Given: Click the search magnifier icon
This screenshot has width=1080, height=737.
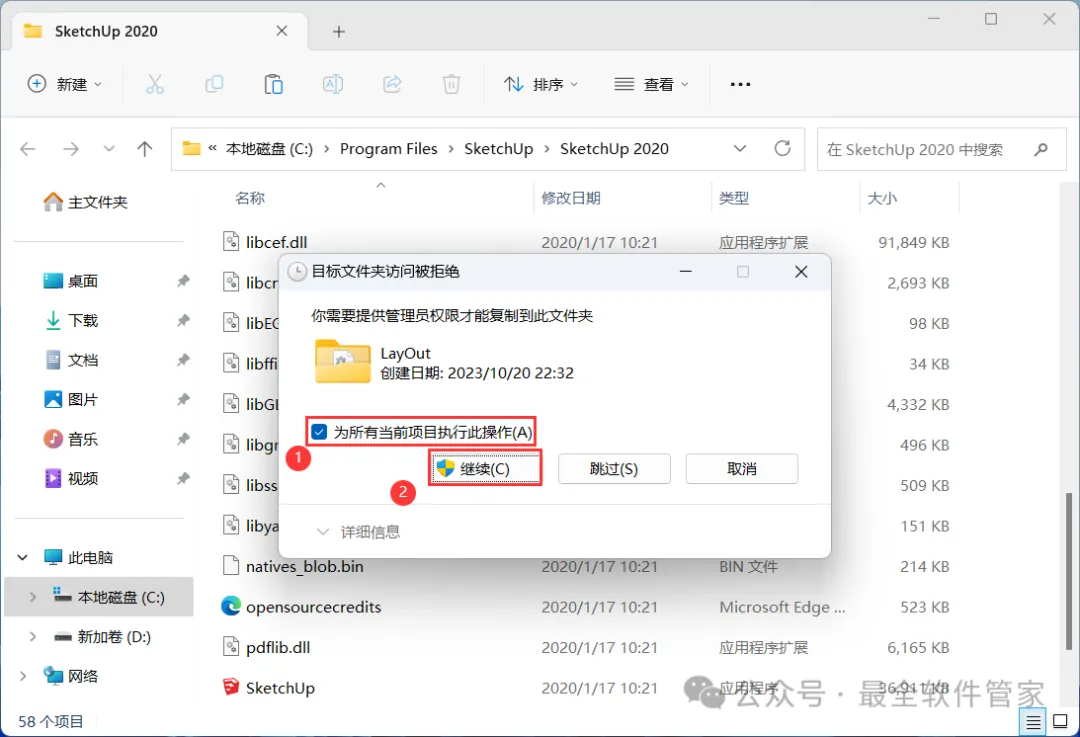Looking at the screenshot, I should pos(1041,149).
